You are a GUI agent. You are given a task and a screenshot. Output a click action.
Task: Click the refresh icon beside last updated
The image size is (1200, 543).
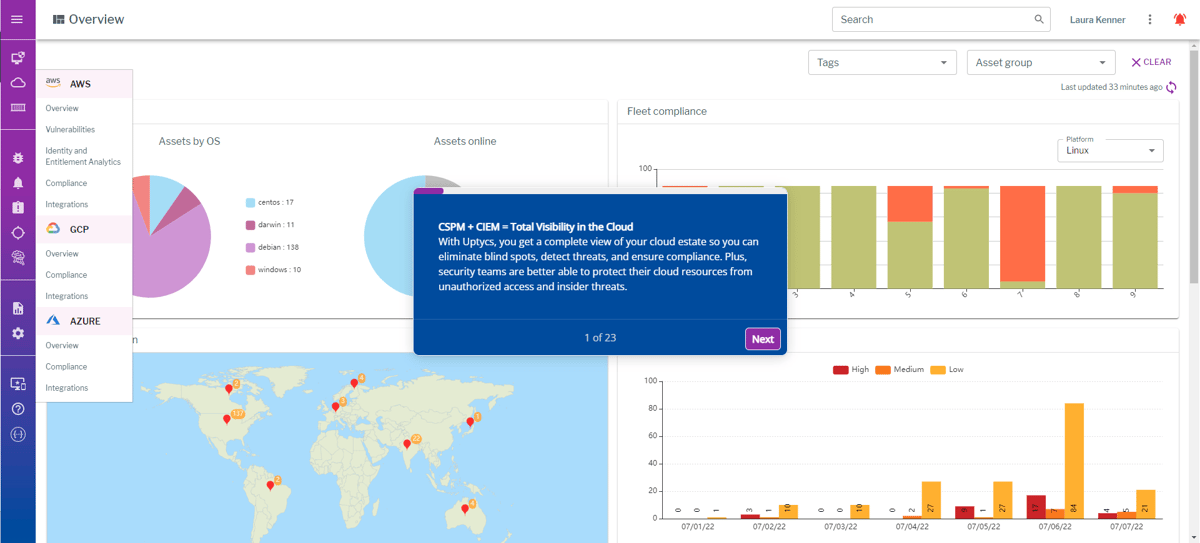(1172, 88)
